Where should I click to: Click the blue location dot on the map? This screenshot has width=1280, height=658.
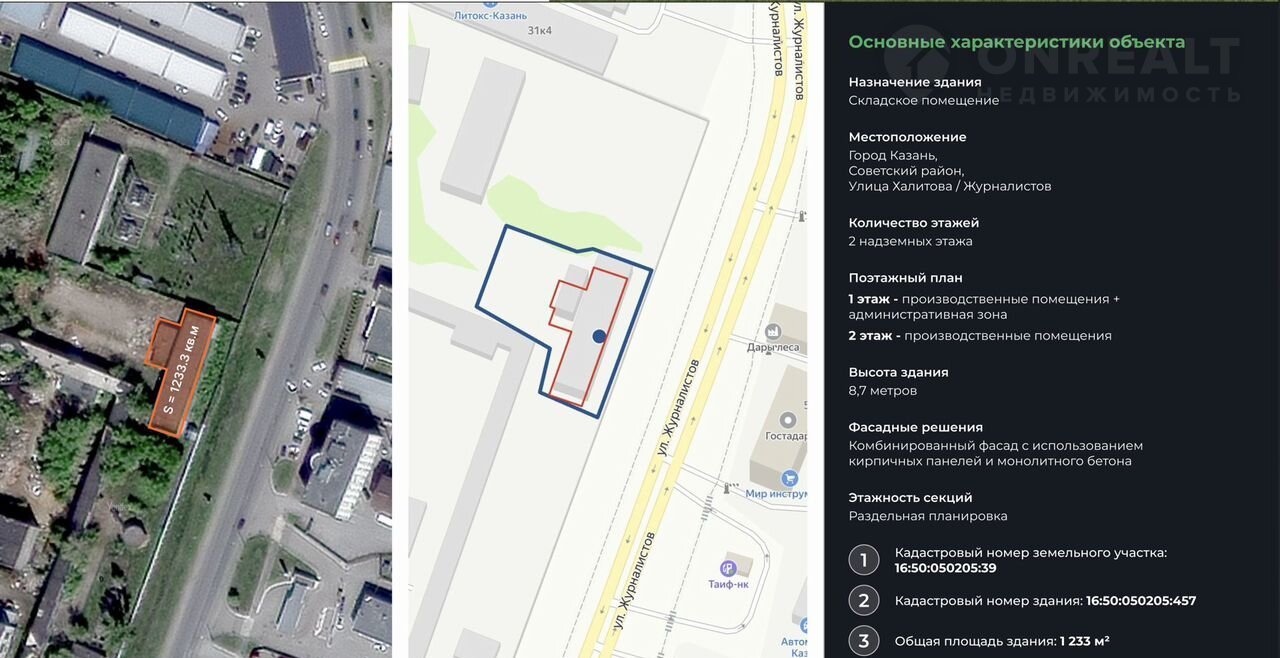click(x=598, y=337)
